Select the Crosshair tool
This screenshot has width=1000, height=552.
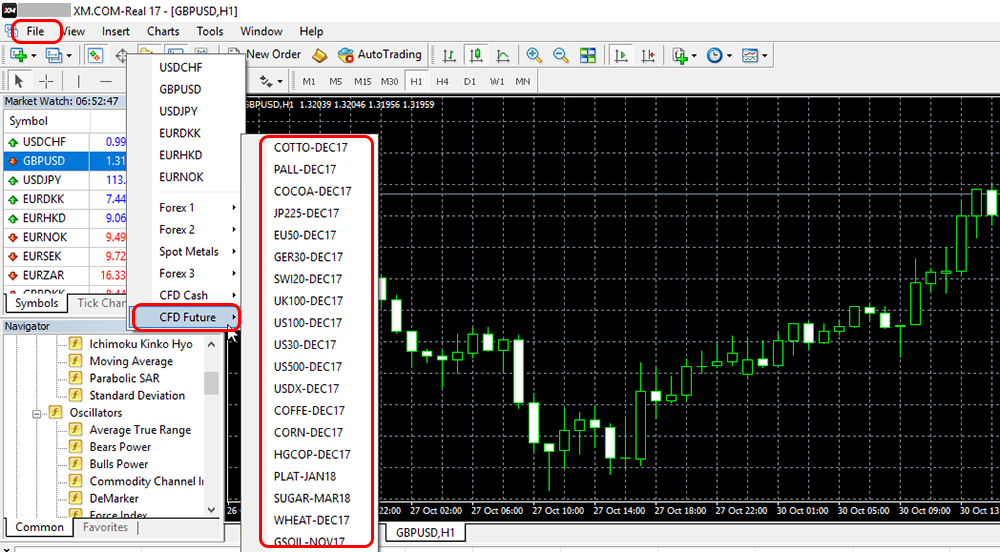click(x=46, y=82)
